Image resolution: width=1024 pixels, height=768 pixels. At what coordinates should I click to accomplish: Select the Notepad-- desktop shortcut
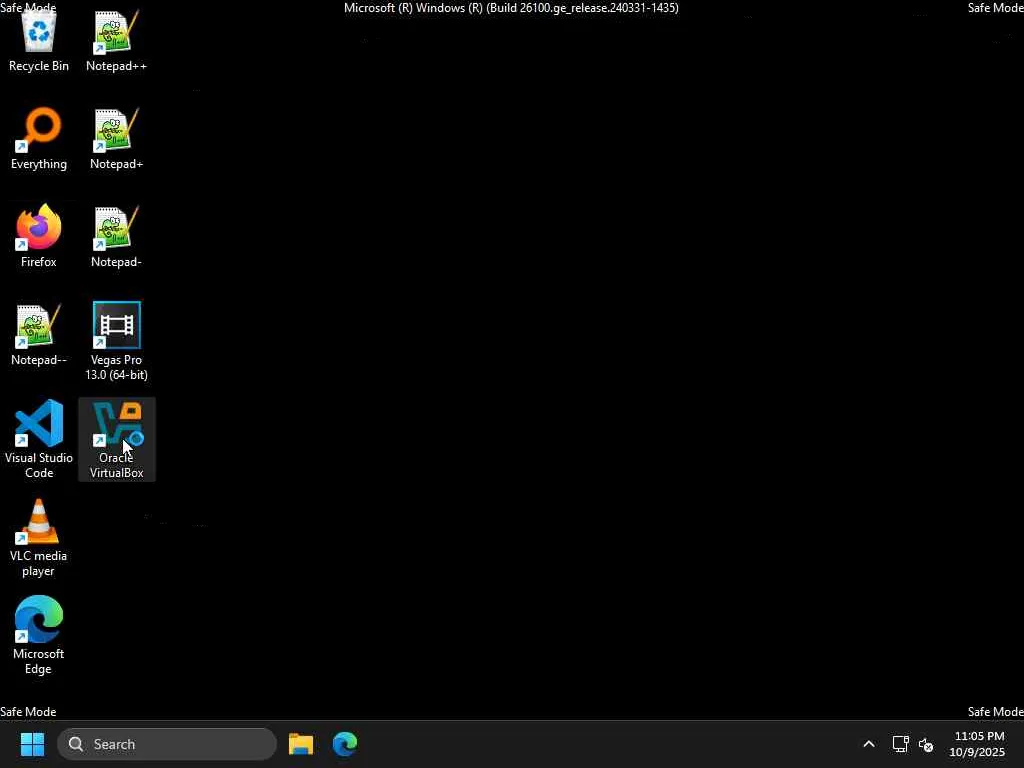[39, 334]
